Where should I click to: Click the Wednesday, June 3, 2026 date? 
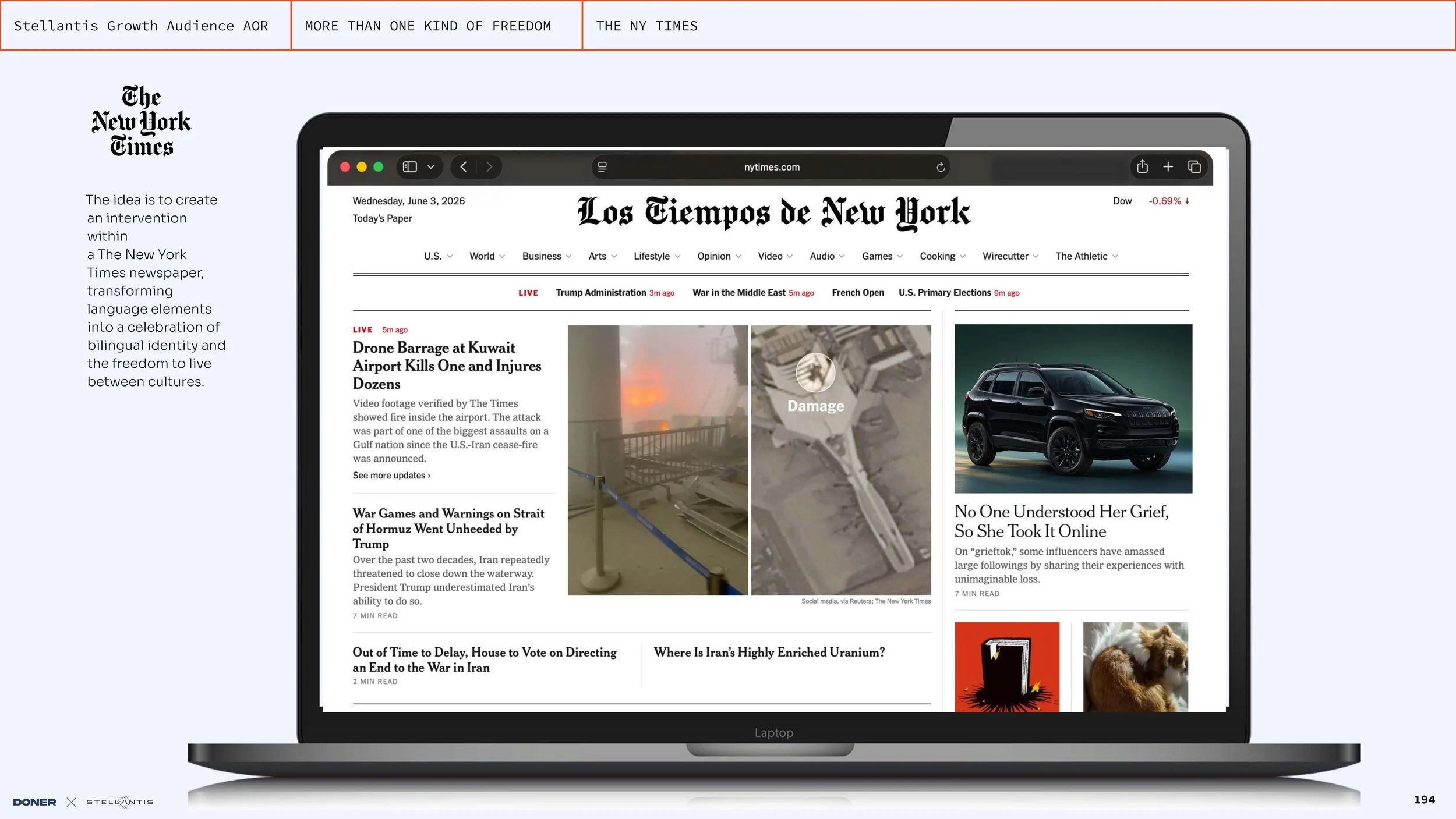[409, 201]
